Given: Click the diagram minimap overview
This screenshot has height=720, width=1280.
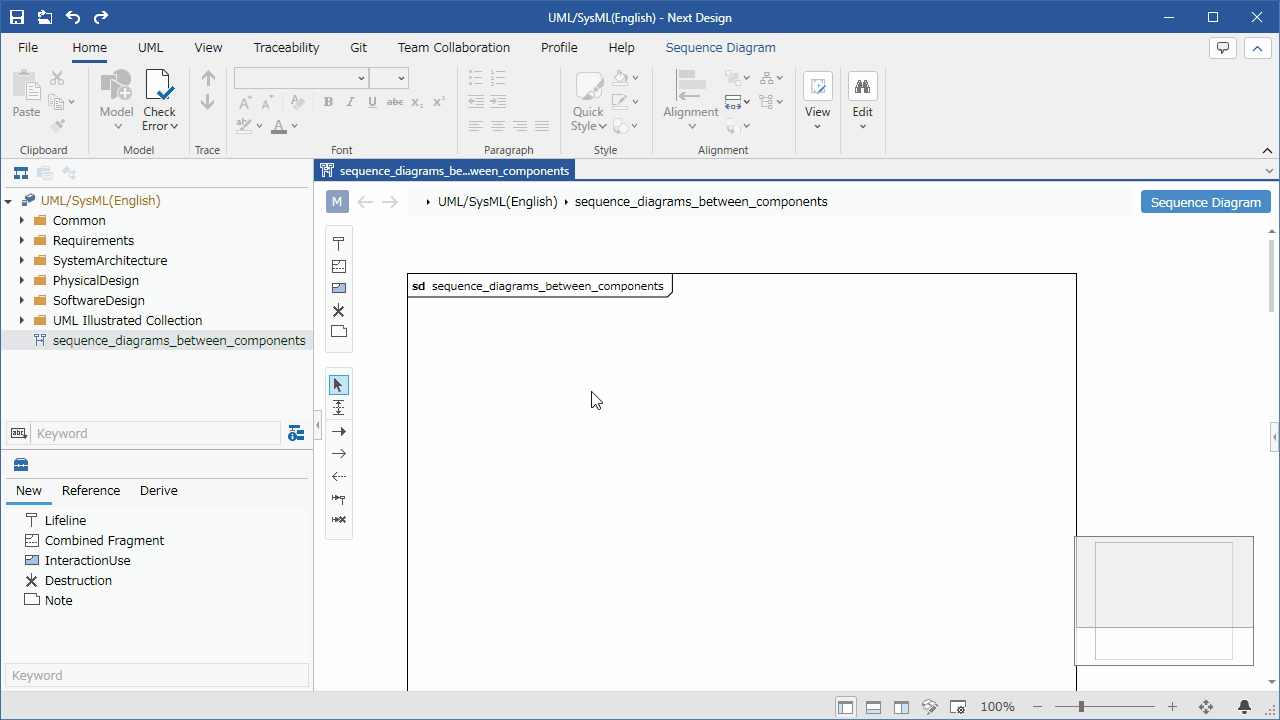Looking at the screenshot, I should click(x=1164, y=600).
